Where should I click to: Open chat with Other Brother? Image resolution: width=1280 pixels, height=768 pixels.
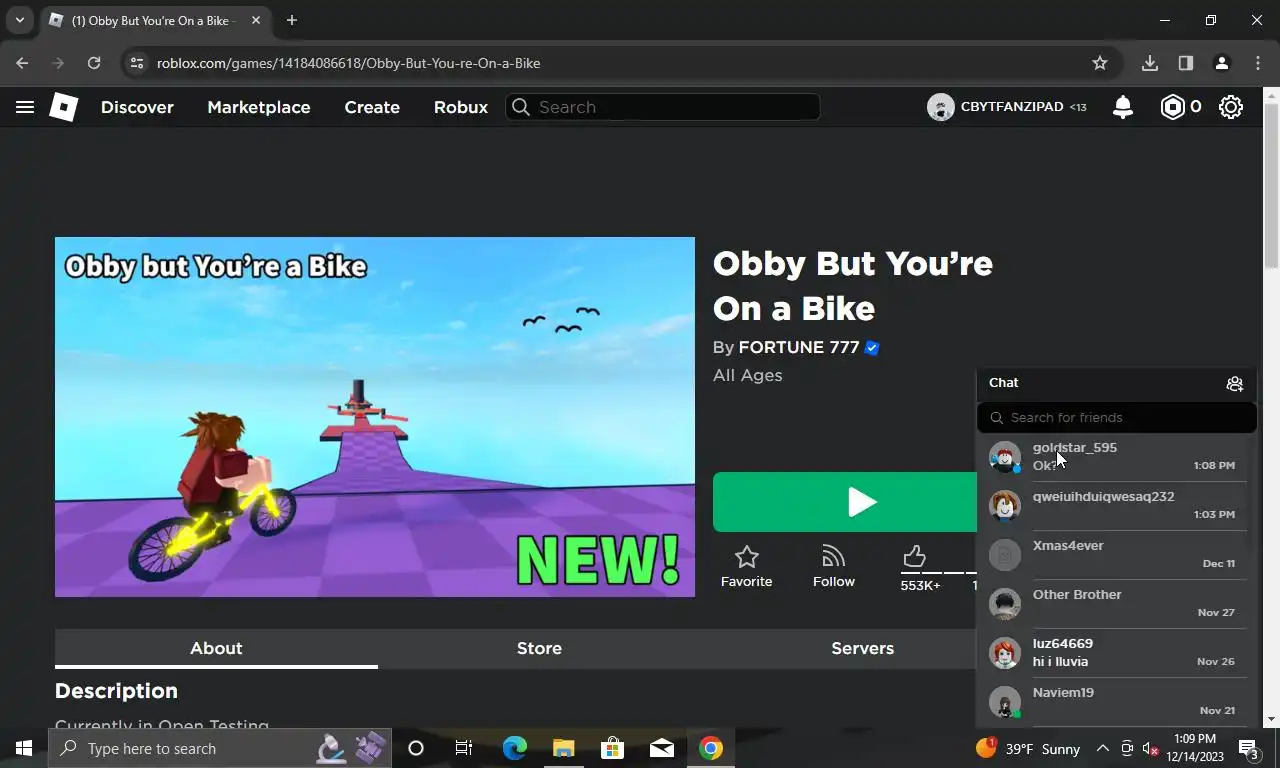tap(1116, 604)
